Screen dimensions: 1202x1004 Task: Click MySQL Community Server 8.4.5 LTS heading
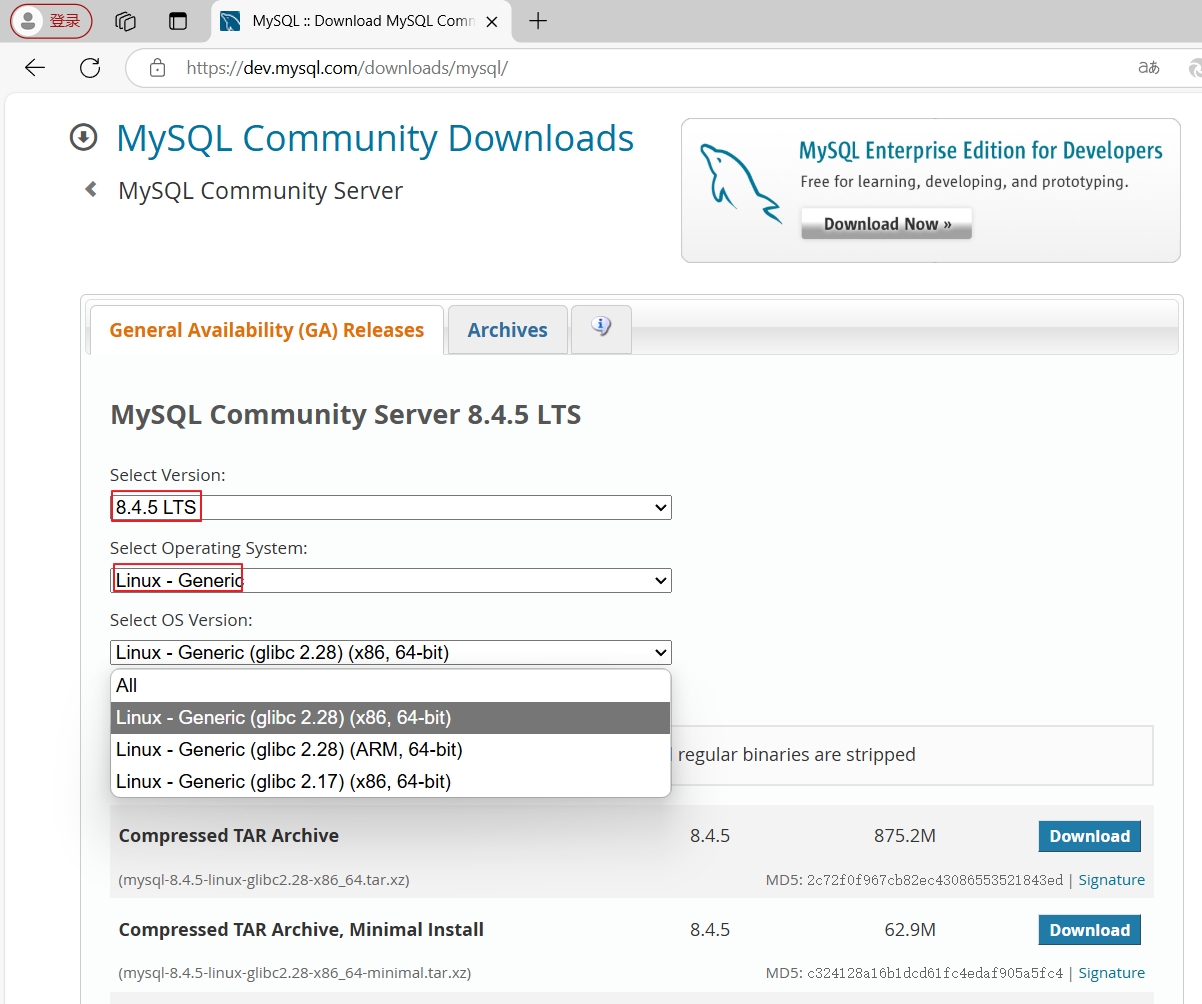pyautogui.click(x=345, y=414)
